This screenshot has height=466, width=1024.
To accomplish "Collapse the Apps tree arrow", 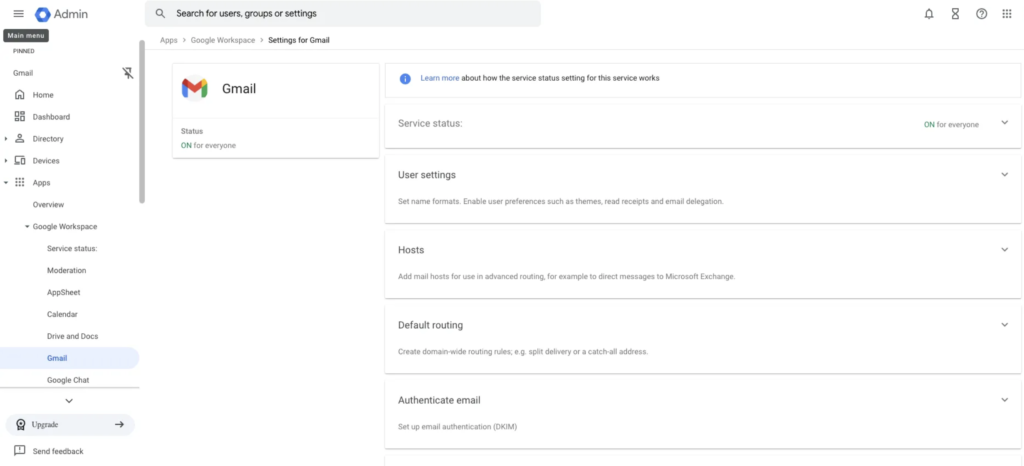I will tap(6, 183).
